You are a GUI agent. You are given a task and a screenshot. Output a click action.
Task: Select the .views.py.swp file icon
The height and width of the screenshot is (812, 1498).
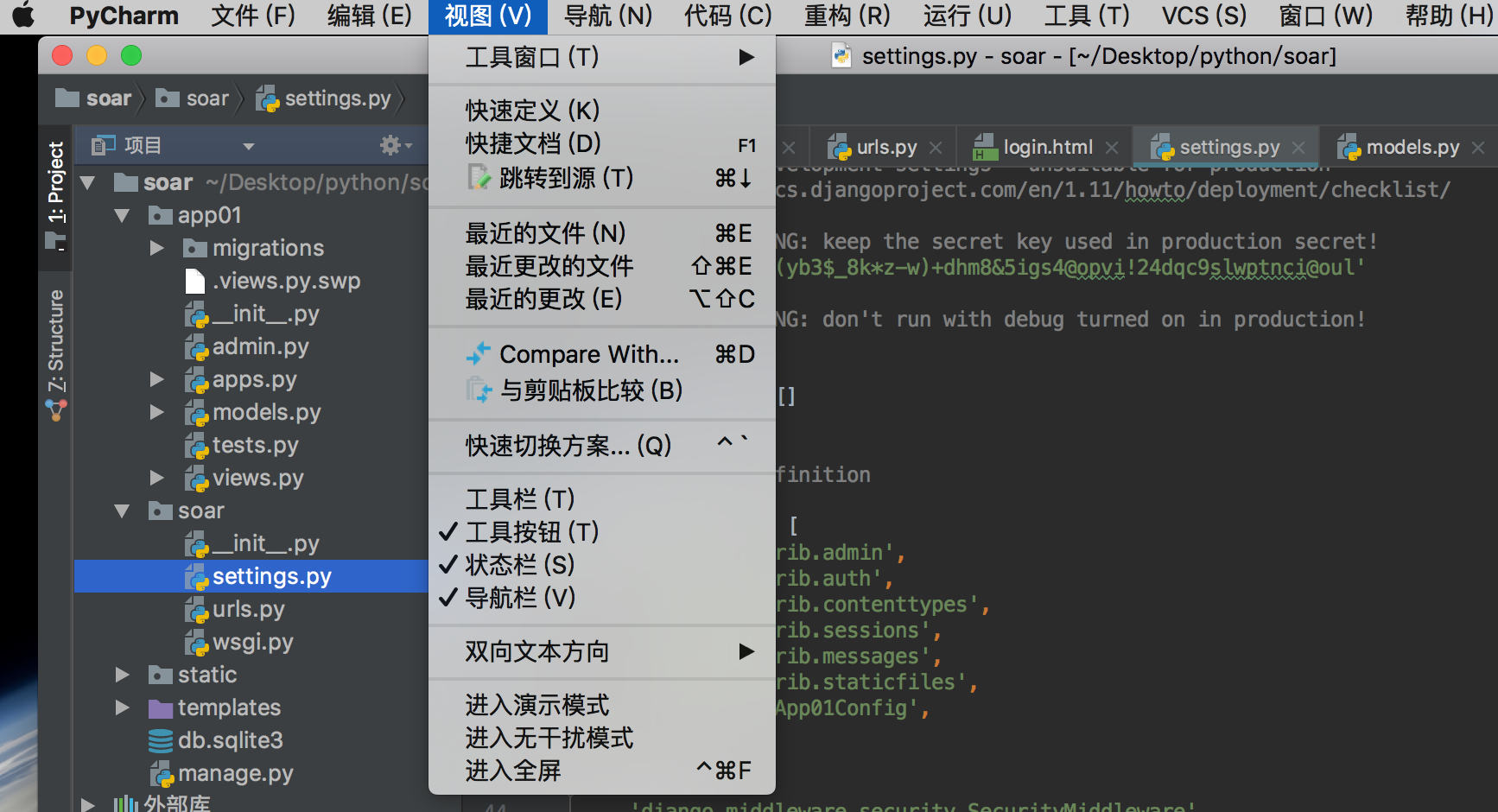(195, 281)
